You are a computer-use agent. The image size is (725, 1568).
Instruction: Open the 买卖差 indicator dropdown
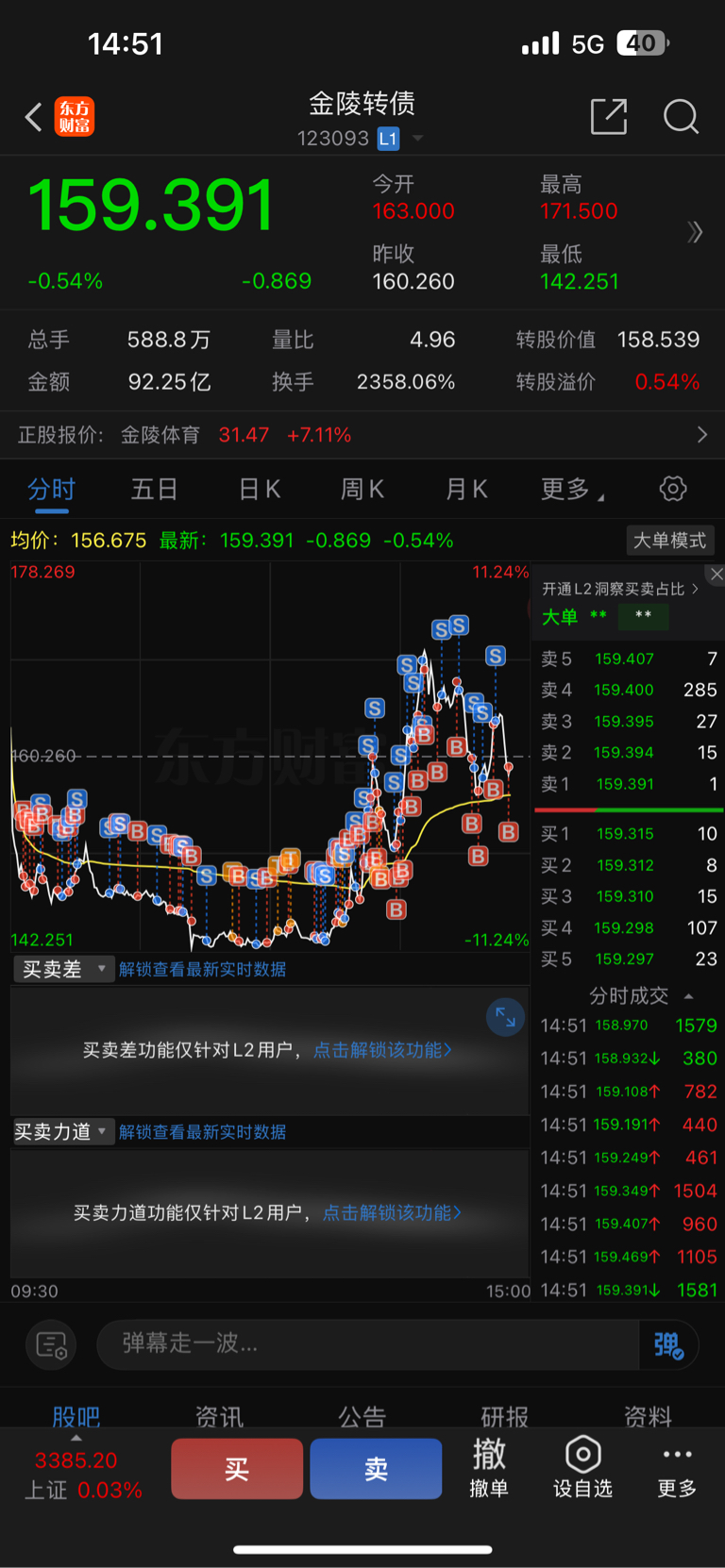(x=63, y=969)
